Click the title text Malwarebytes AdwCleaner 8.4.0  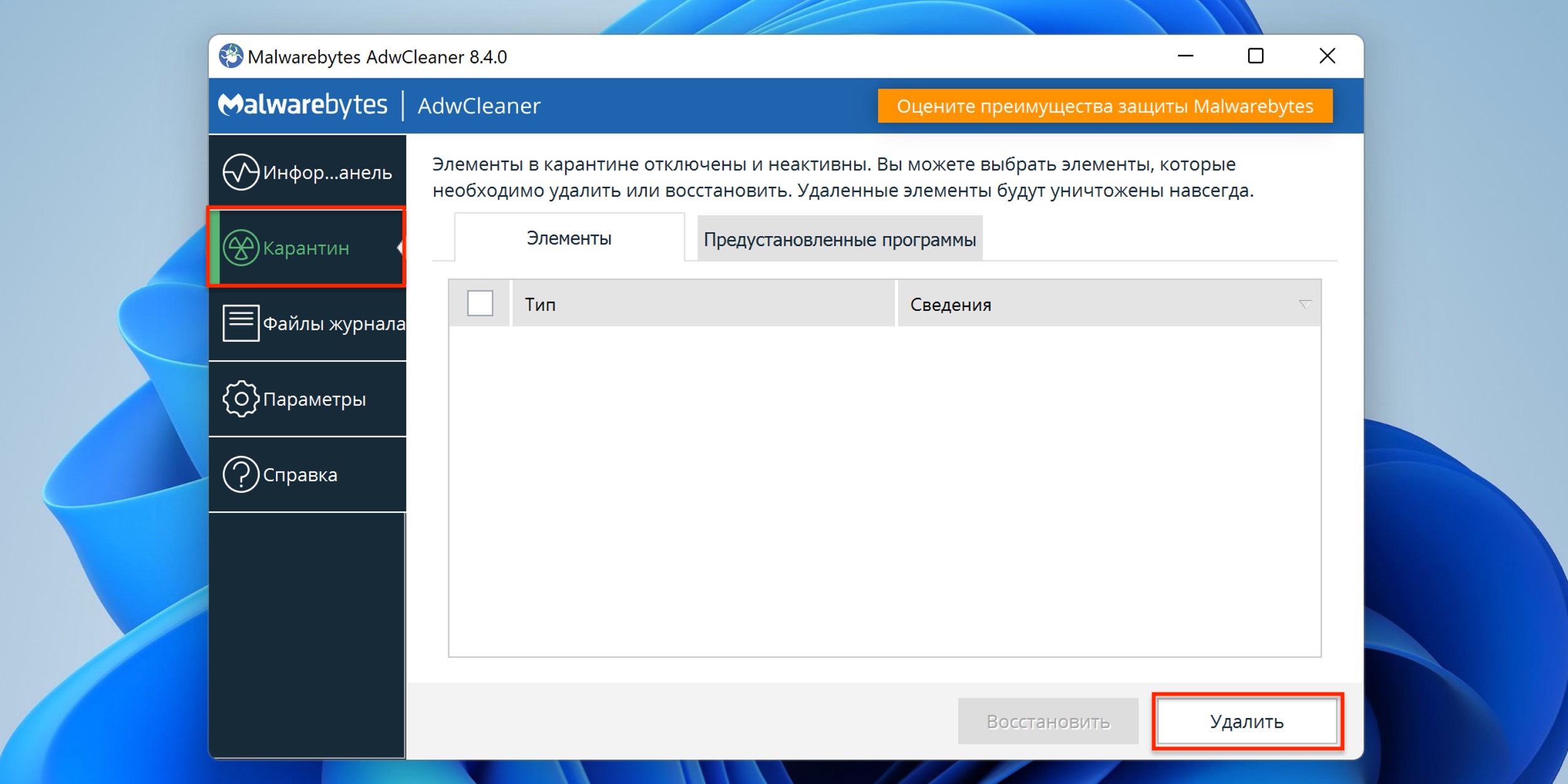[377, 57]
